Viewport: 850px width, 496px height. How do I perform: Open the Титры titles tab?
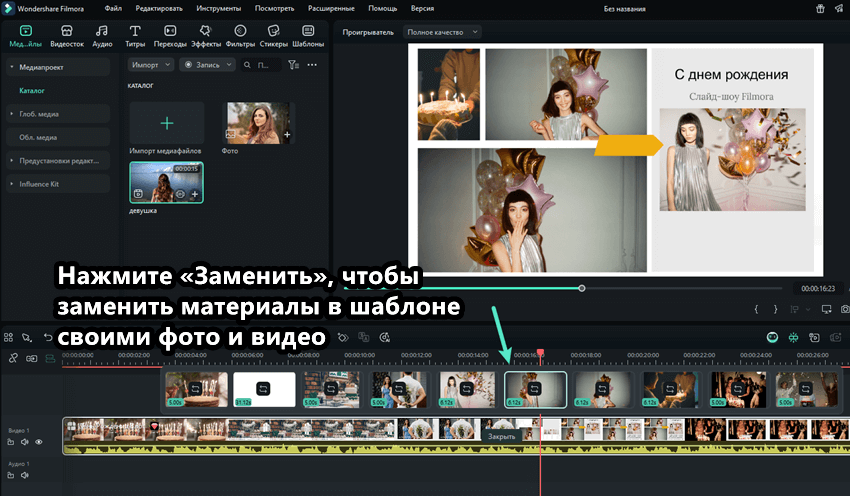click(135, 36)
